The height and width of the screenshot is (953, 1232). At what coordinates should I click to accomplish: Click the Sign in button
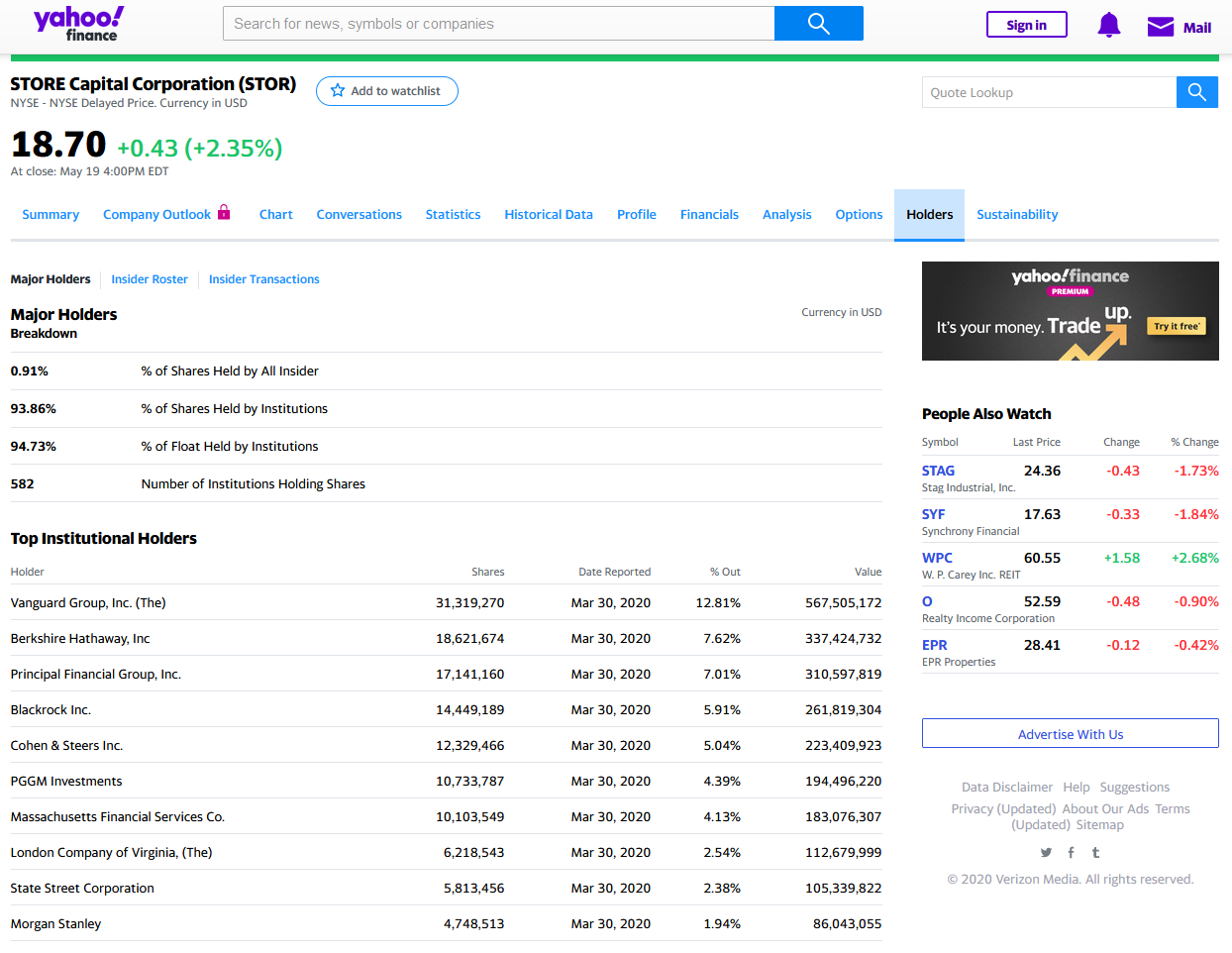(x=1027, y=25)
